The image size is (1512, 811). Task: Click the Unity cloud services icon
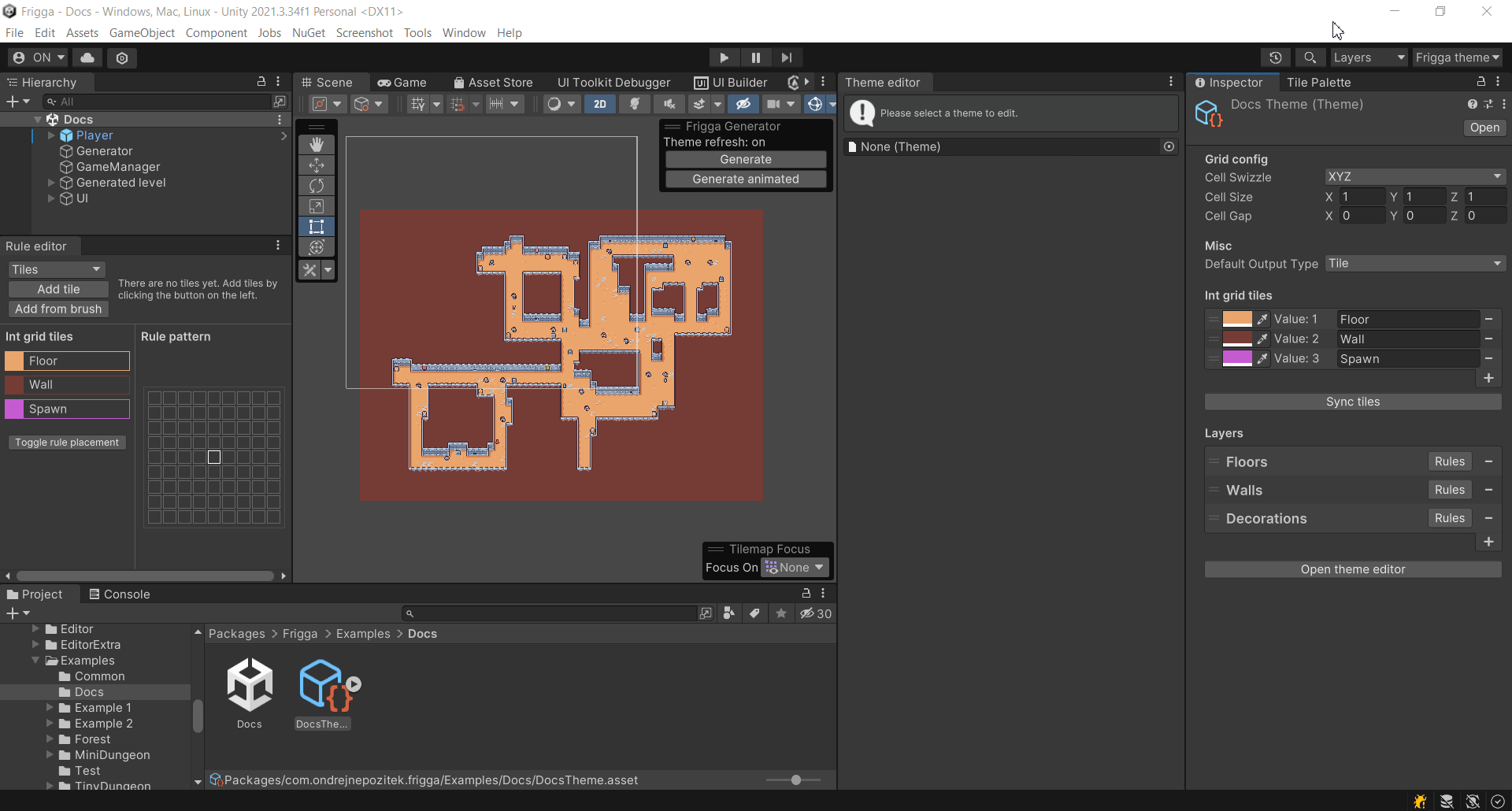pyautogui.click(x=87, y=57)
